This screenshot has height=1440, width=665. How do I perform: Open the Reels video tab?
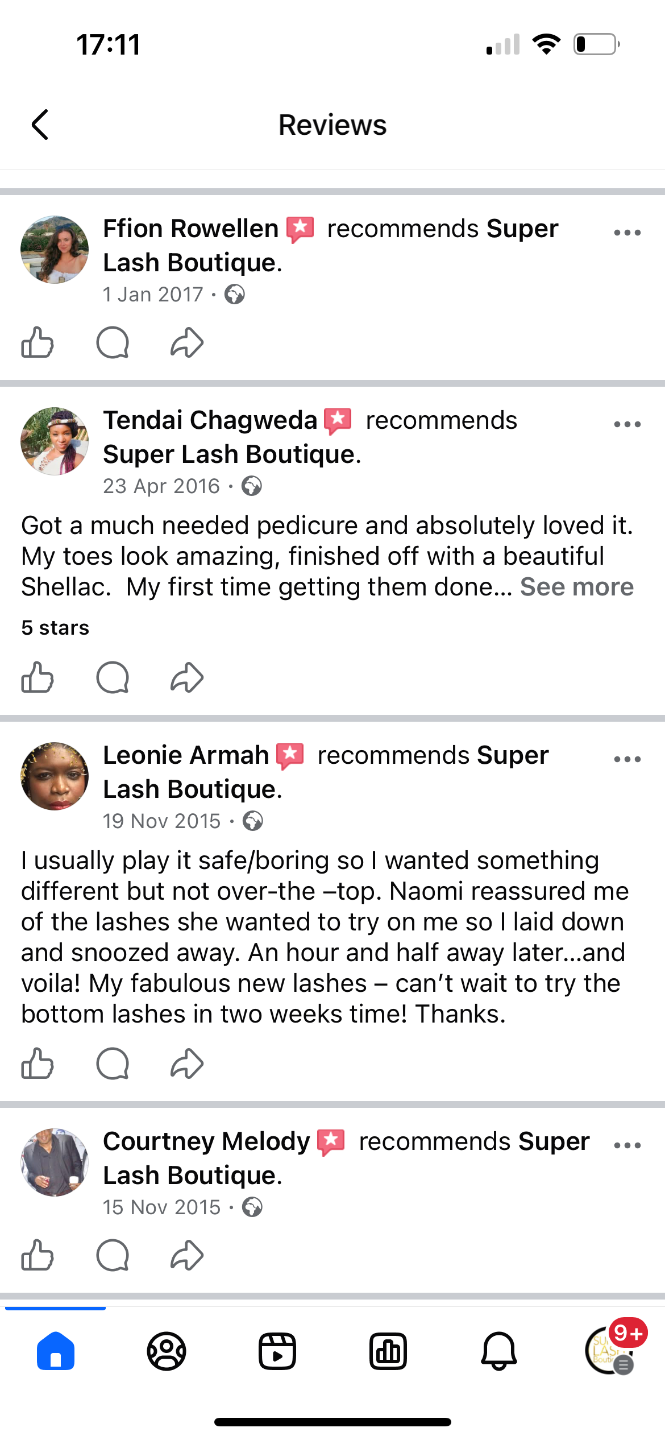point(277,1352)
